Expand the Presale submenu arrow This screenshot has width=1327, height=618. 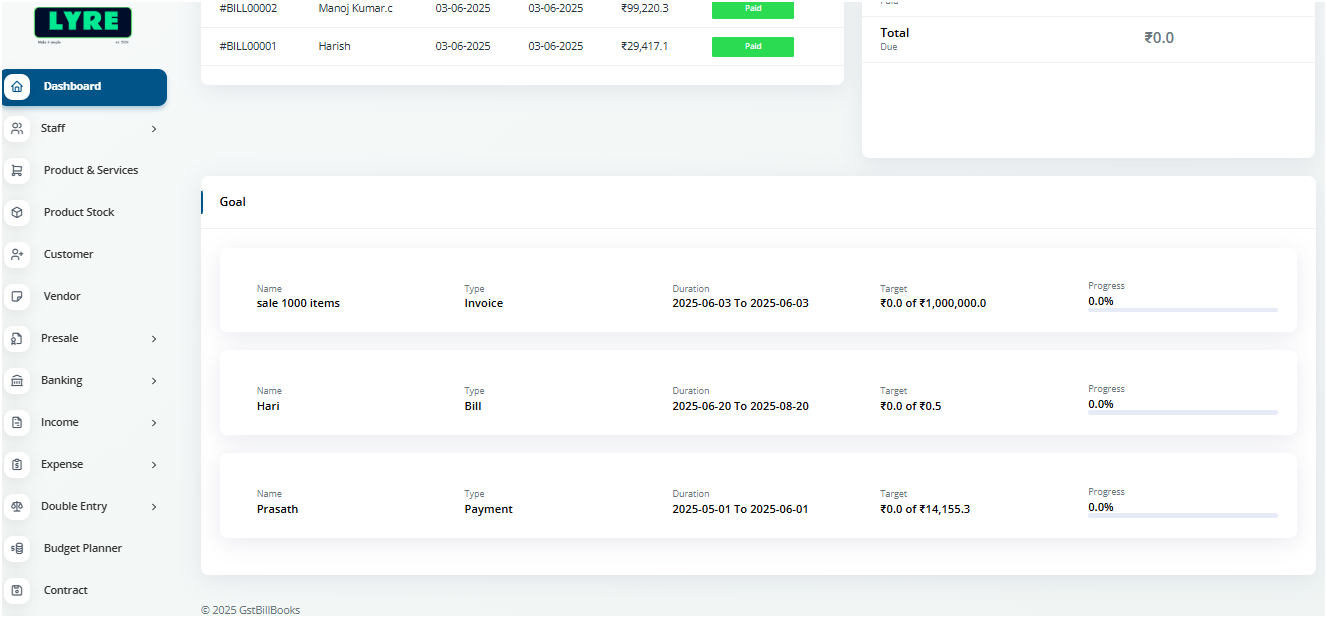tap(154, 339)
